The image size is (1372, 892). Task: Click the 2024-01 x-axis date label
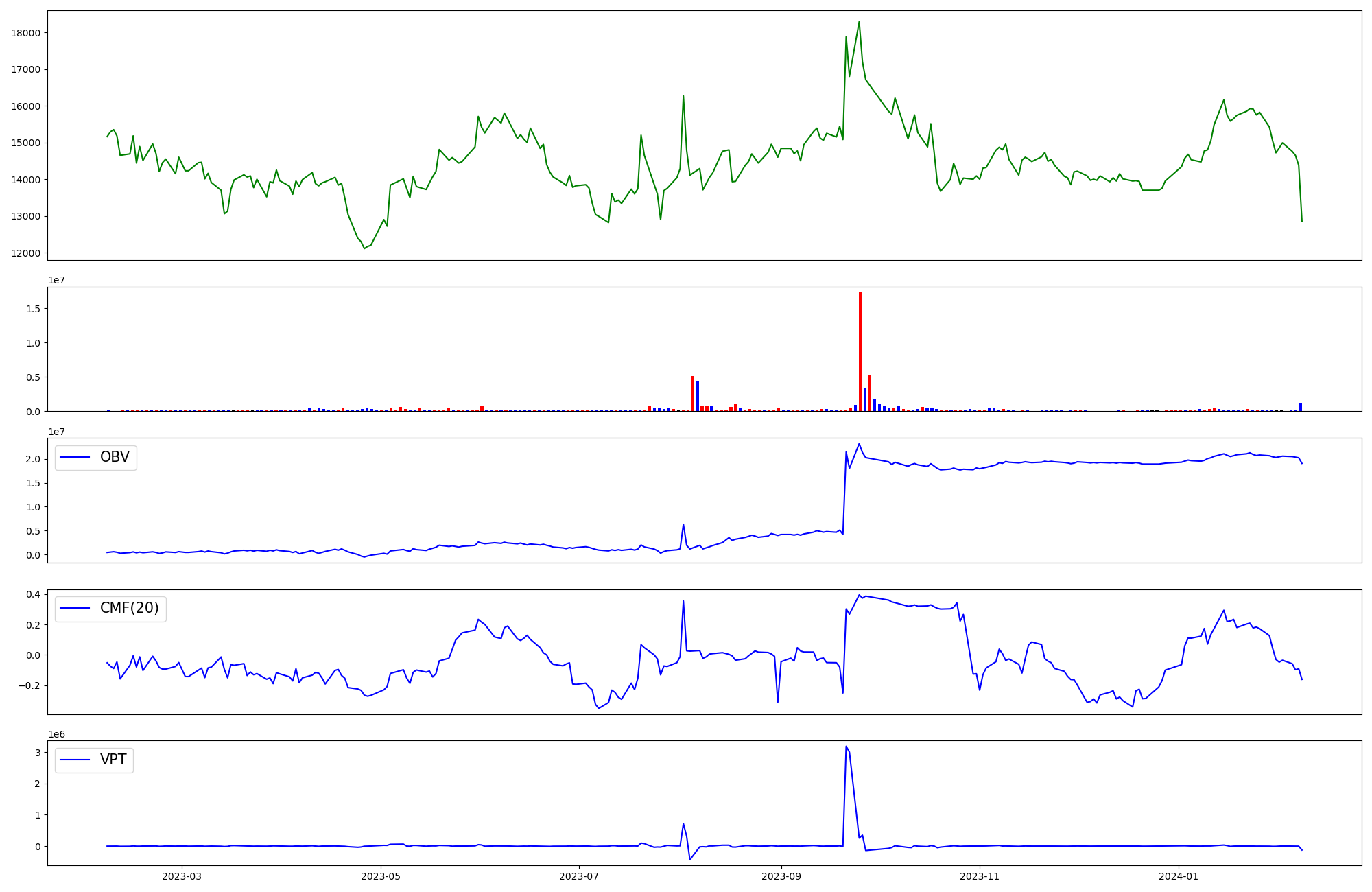[x=1179, y=876]
